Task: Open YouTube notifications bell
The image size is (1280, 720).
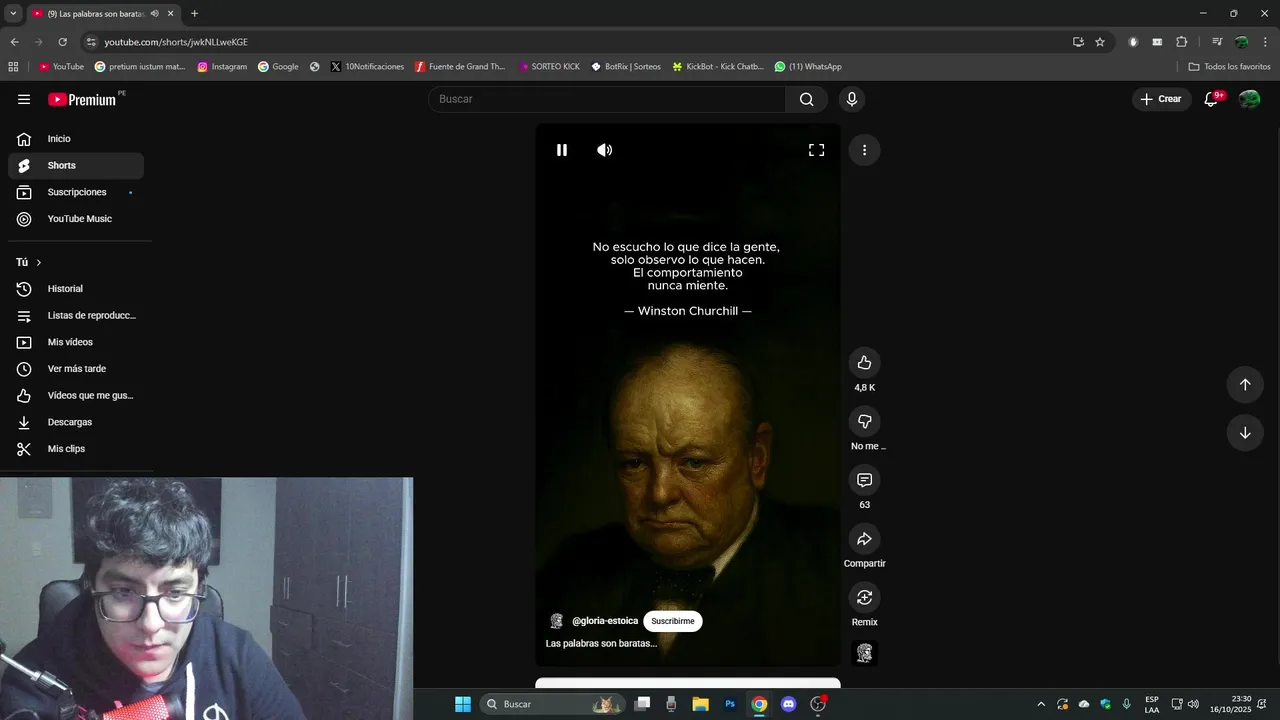Action: [1212, 99]
